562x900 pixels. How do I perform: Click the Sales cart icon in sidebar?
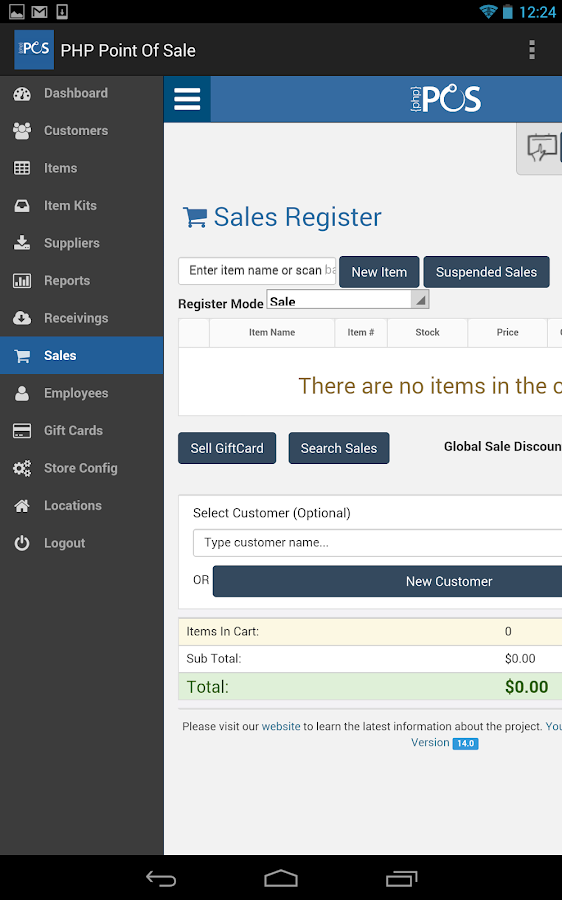(x=22, y=356)
